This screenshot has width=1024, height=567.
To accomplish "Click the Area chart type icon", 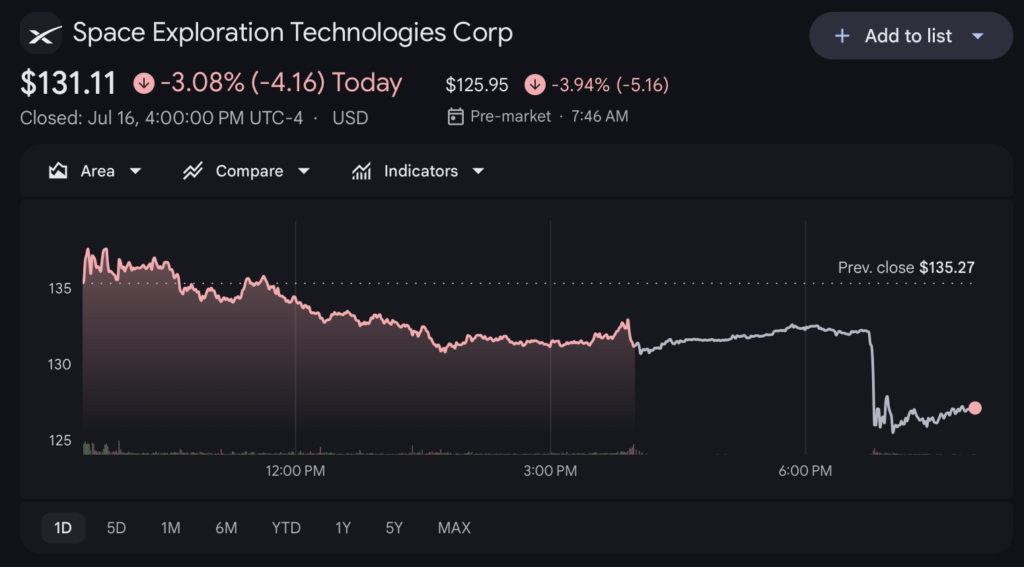I will pos(58,171).
